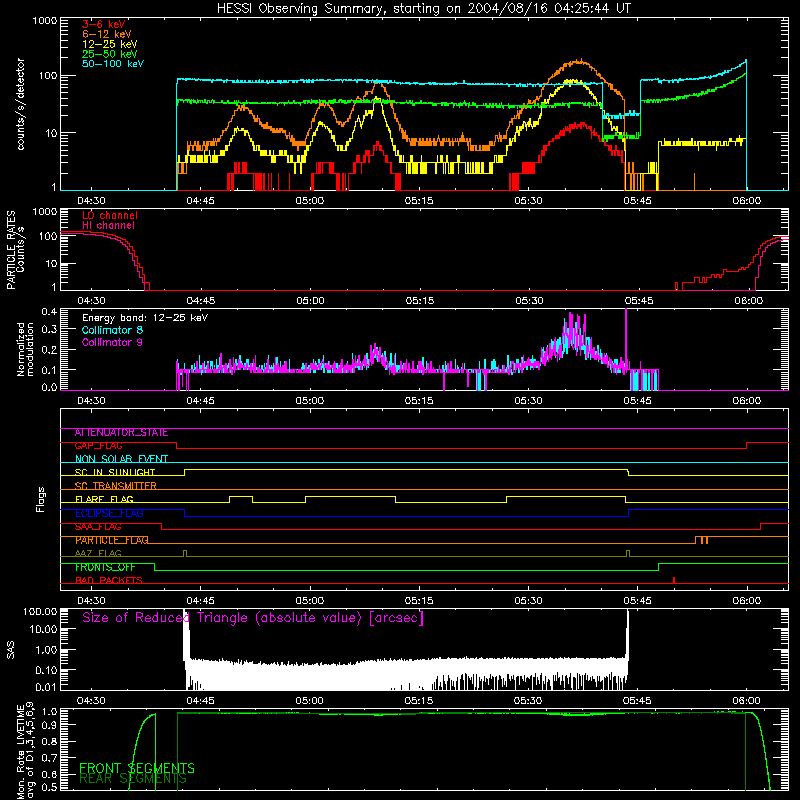Select the 25-50 keV legend label

point(110,54)
